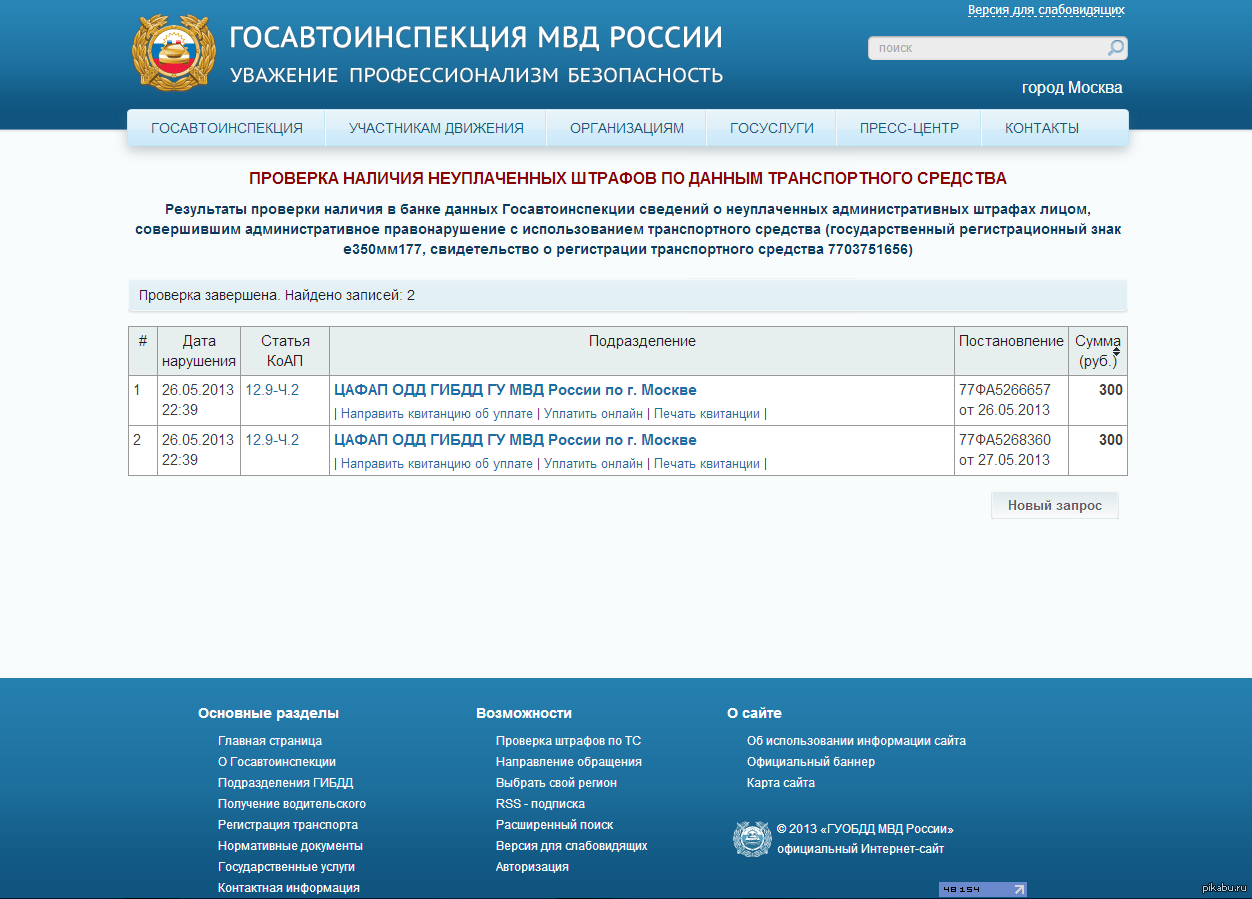1252x899 pixels.
Task: Open RSS - подписка footer link
Action: pos(540,804)
